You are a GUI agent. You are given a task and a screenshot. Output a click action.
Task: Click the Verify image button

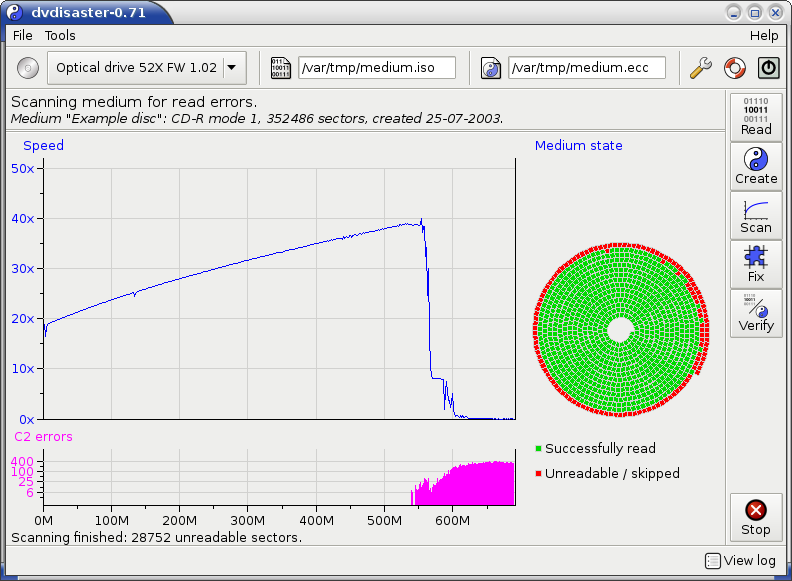(x=756, y=312)
